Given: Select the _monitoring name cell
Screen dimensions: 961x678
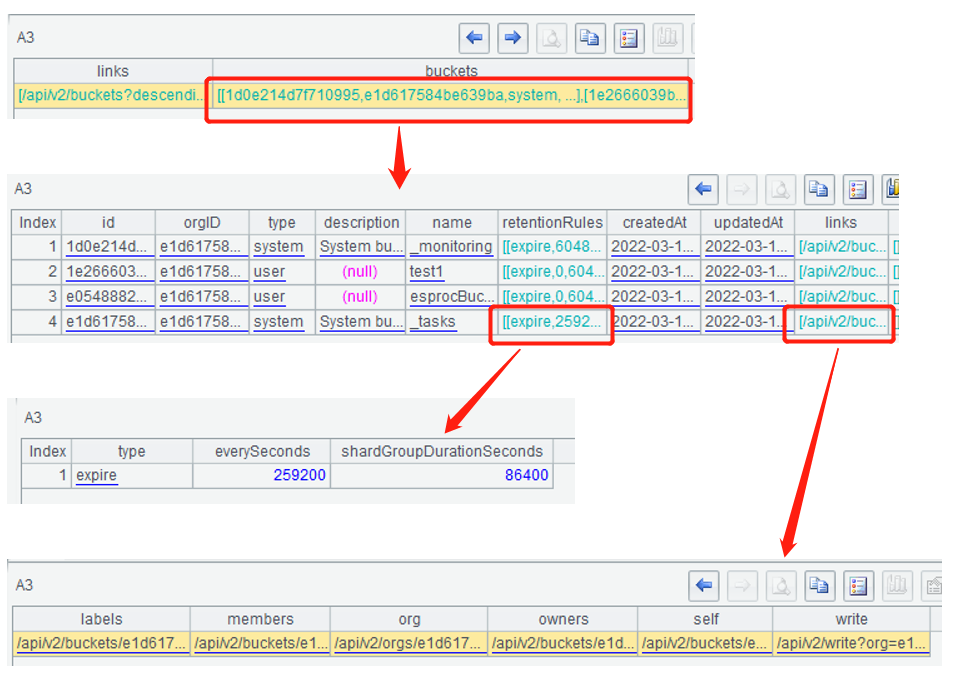Looking at the screenshot, I should click(x=451, y=247).
